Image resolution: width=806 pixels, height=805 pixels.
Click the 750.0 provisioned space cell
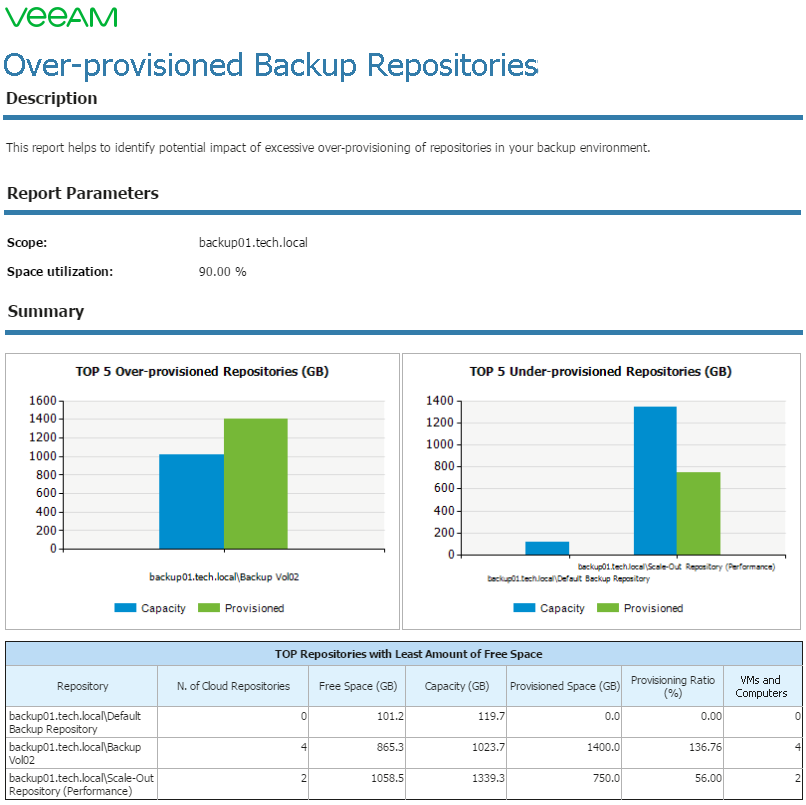point(564,784)
